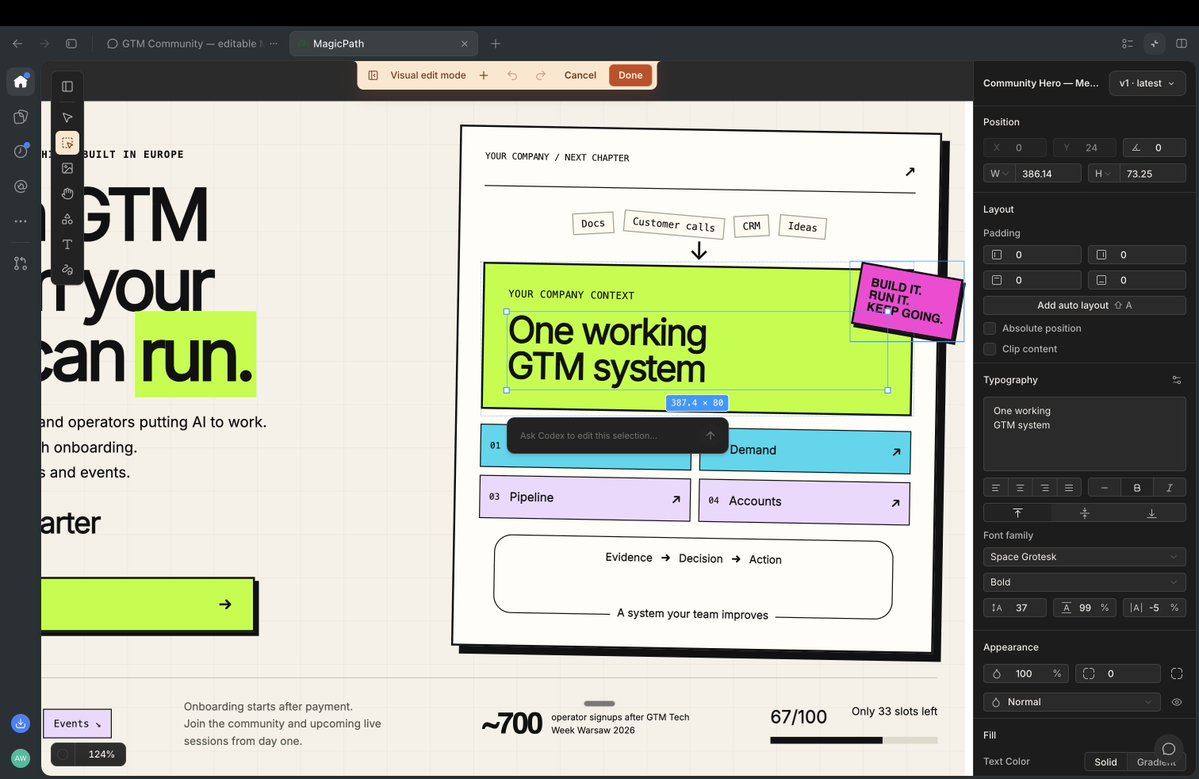Open new tab with plus button
This screenshot has height=779, width=1199.
point(496,44)
